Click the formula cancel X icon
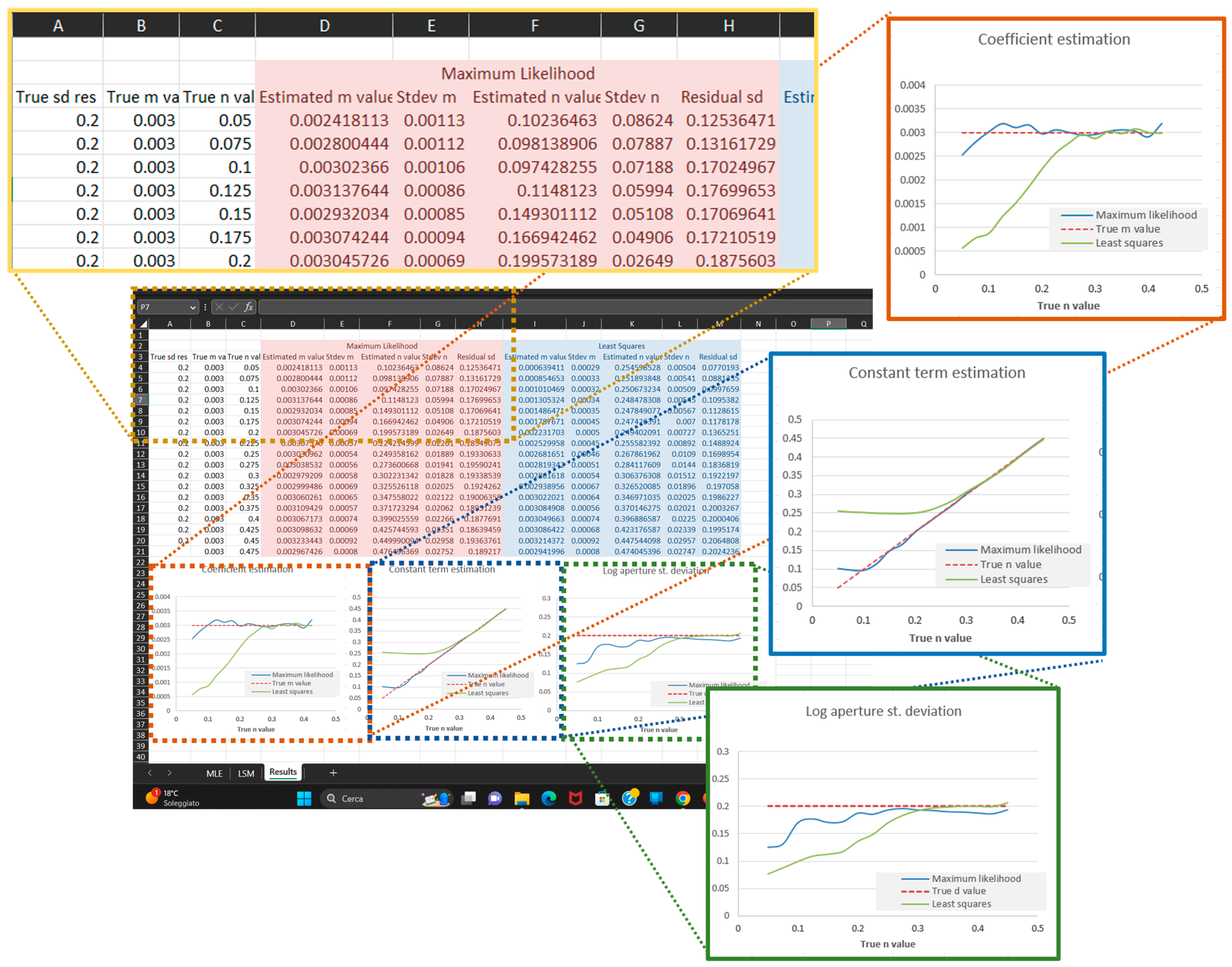Image resolution: width=1232 pixels, height=967 pixels. click(219, 307)
